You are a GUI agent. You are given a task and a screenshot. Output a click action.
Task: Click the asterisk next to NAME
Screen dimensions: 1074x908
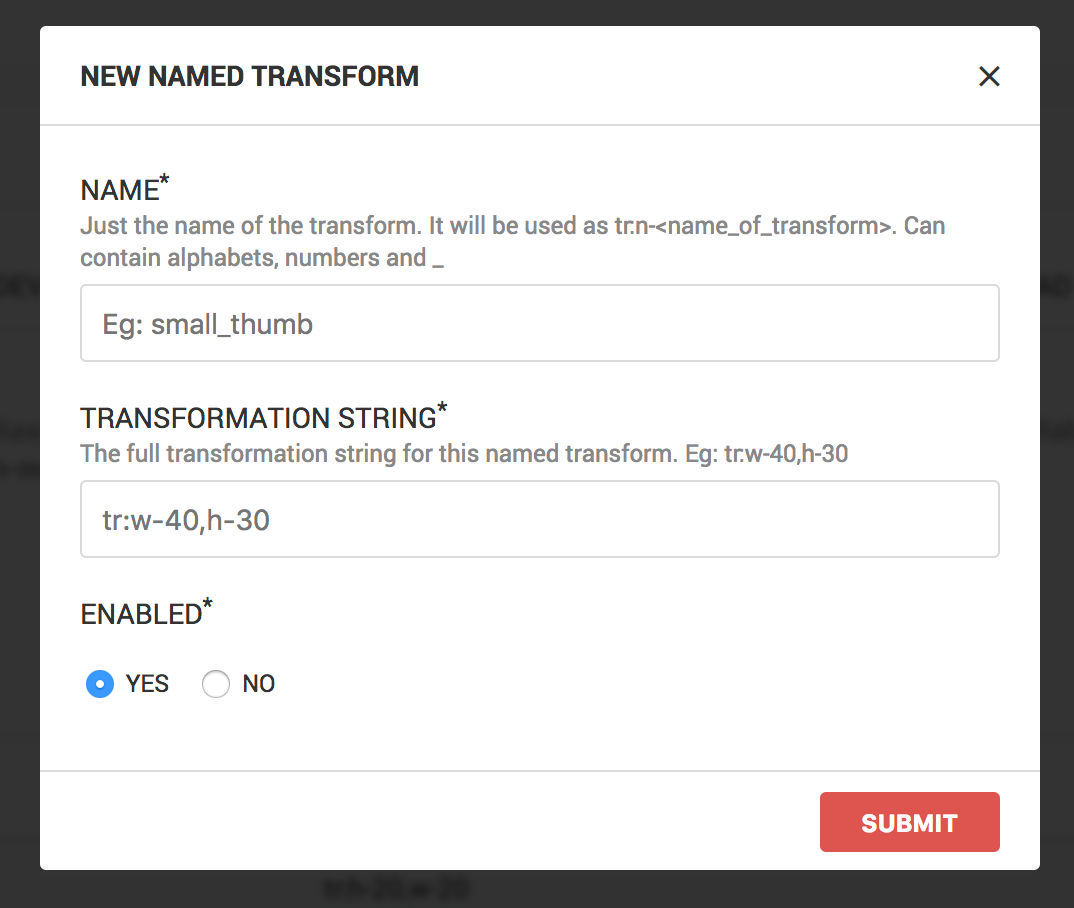163,180
